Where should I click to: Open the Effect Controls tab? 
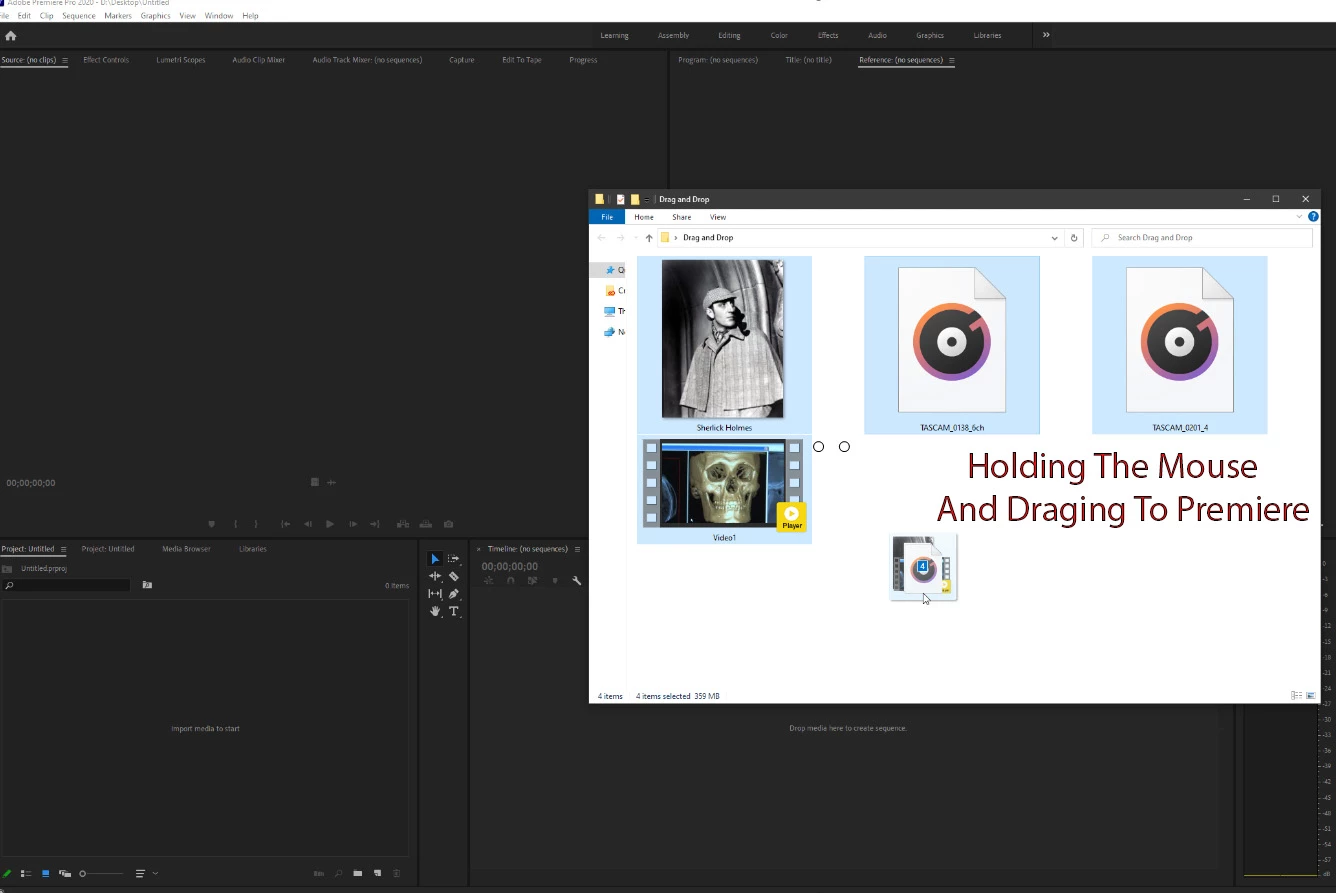[106, 60]
